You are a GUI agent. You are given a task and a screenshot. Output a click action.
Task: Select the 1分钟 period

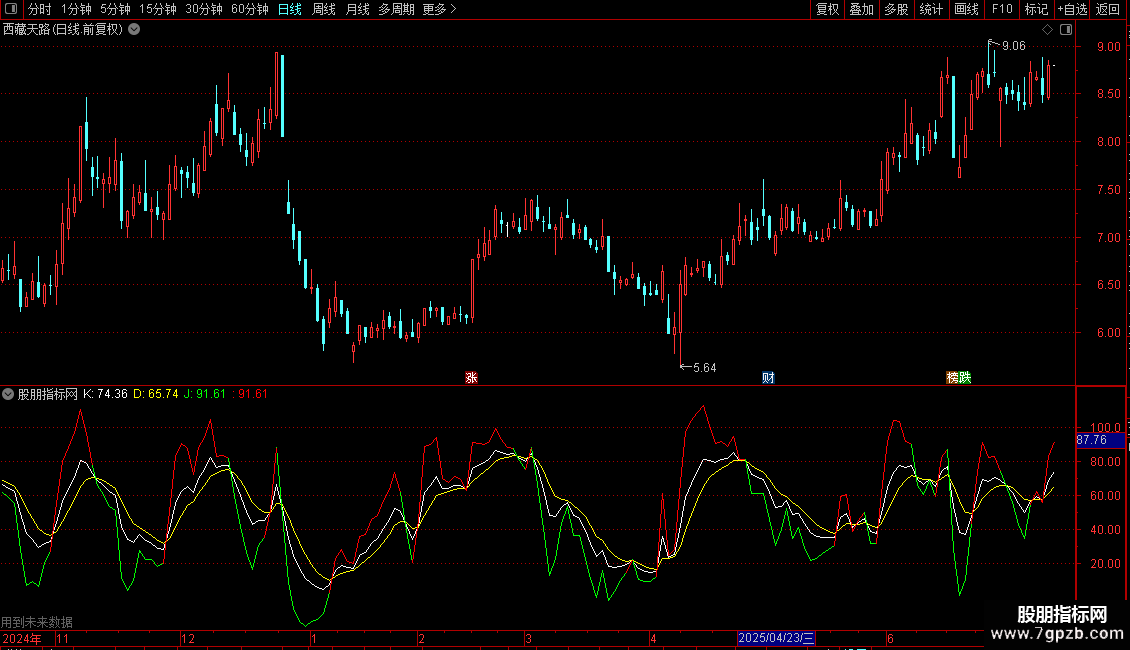click(76, 9)
